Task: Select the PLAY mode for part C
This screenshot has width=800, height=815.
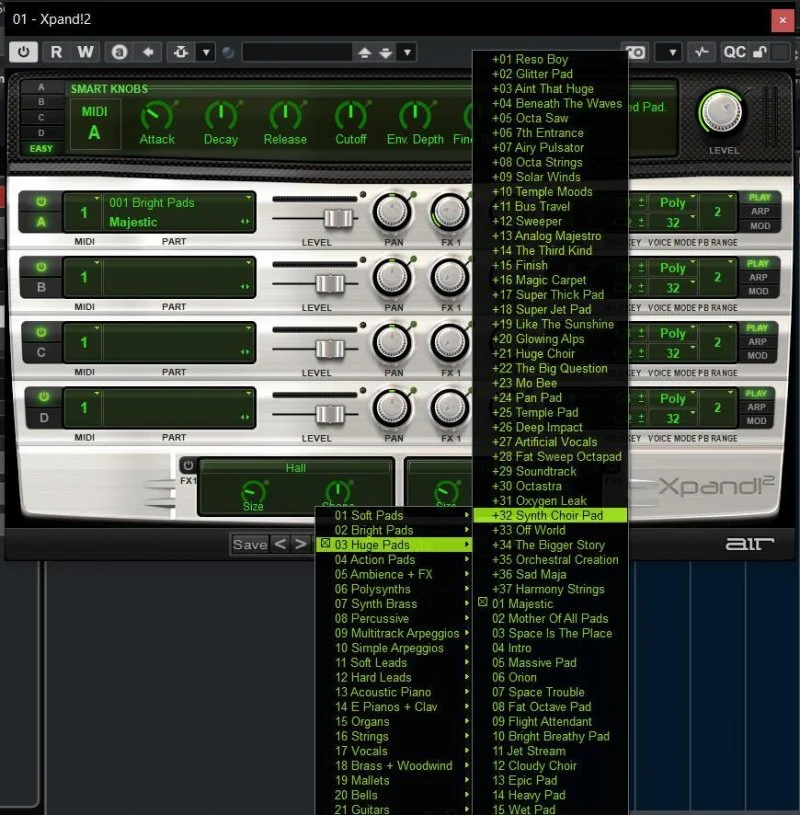Action: 757,328
